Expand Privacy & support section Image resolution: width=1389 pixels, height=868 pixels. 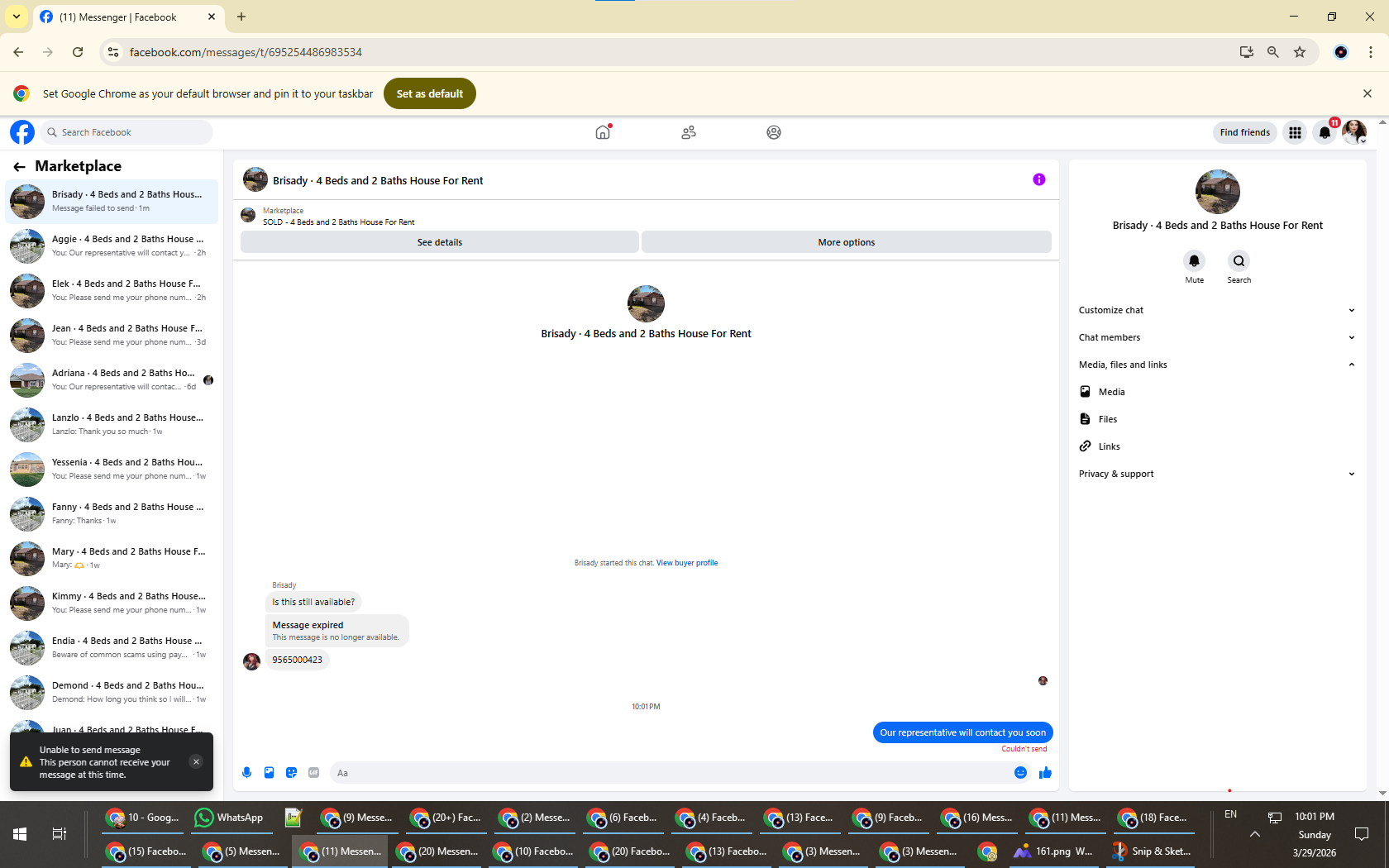pyautogui.click(x=1217, y=474)
